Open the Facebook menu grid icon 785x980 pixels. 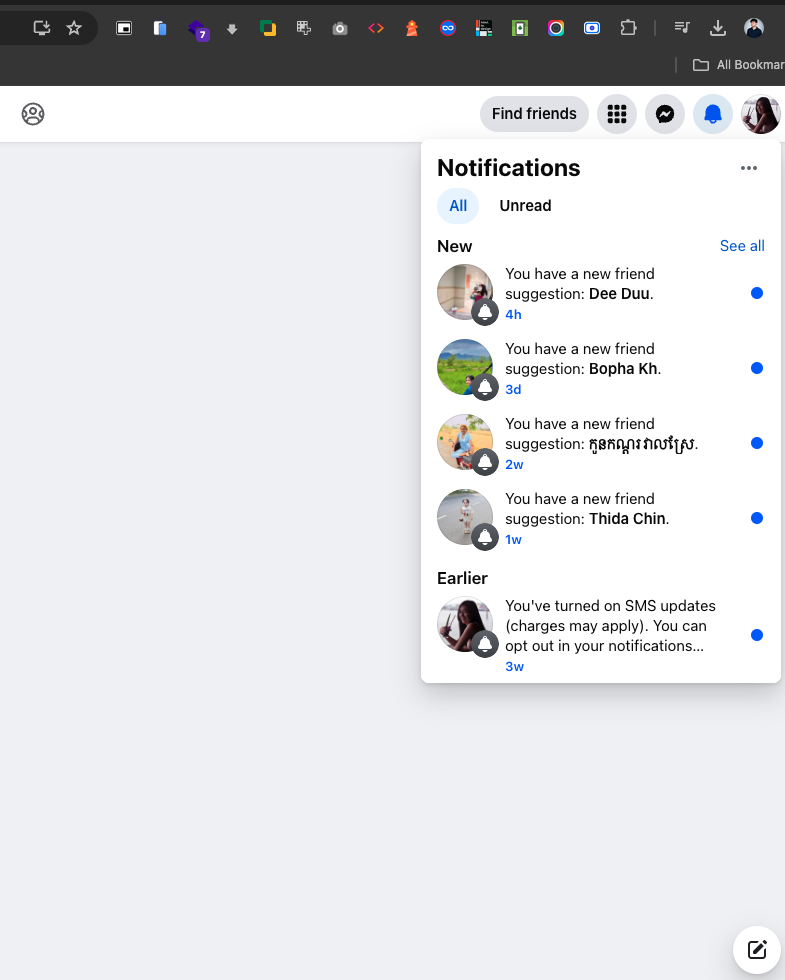pyautogui.click(x=617, y=114)
